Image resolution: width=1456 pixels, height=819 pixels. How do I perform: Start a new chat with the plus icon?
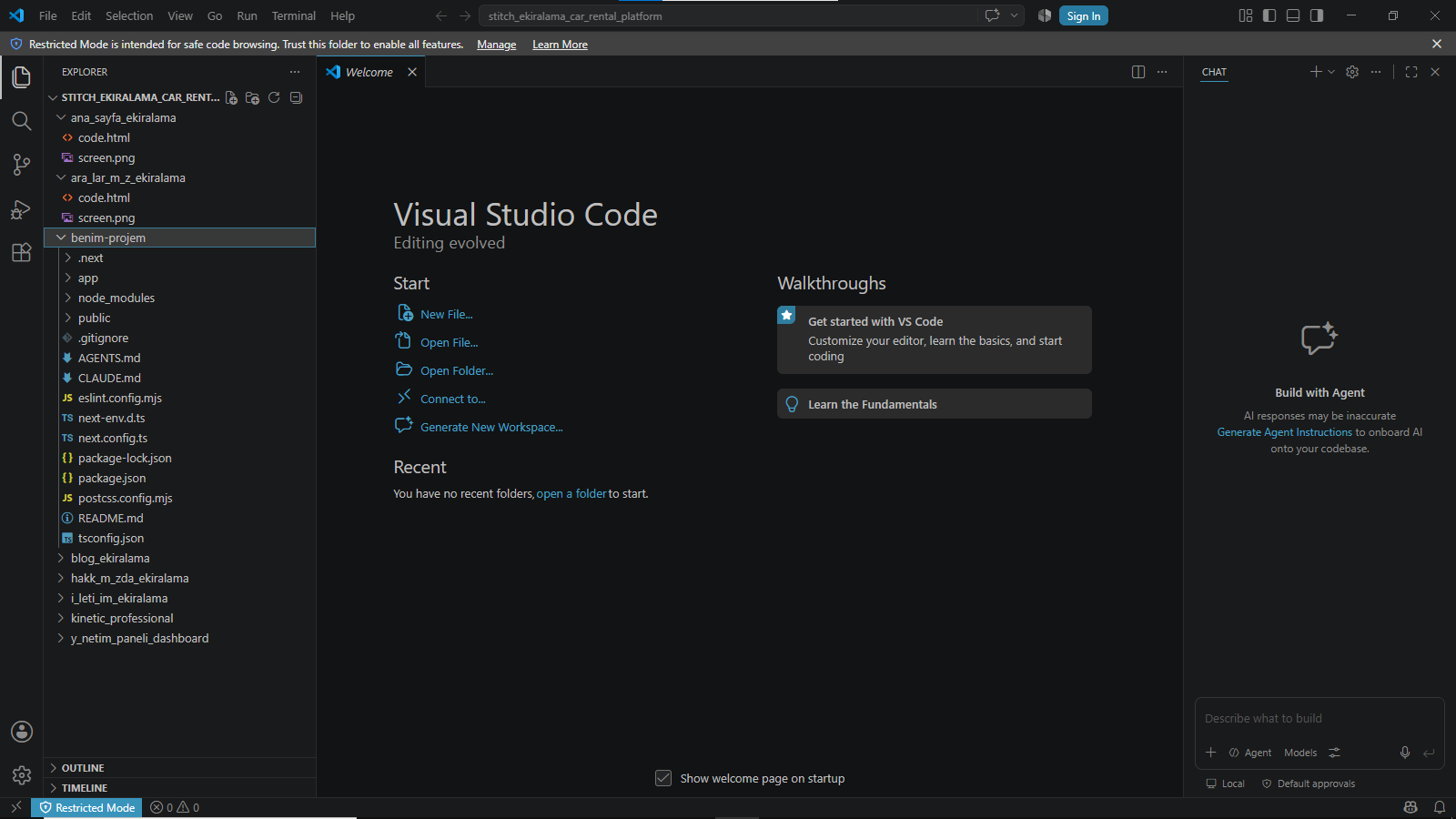pos(1316,72)
